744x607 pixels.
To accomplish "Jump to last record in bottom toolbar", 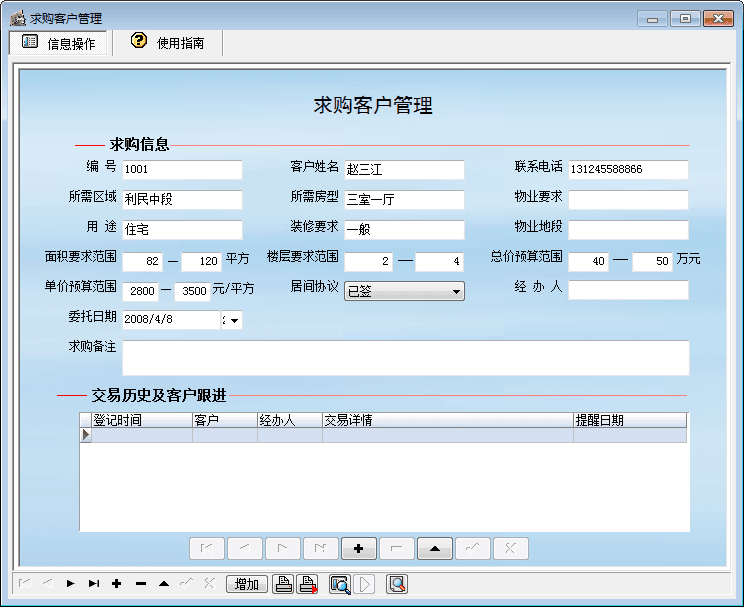I will [94, 583].
